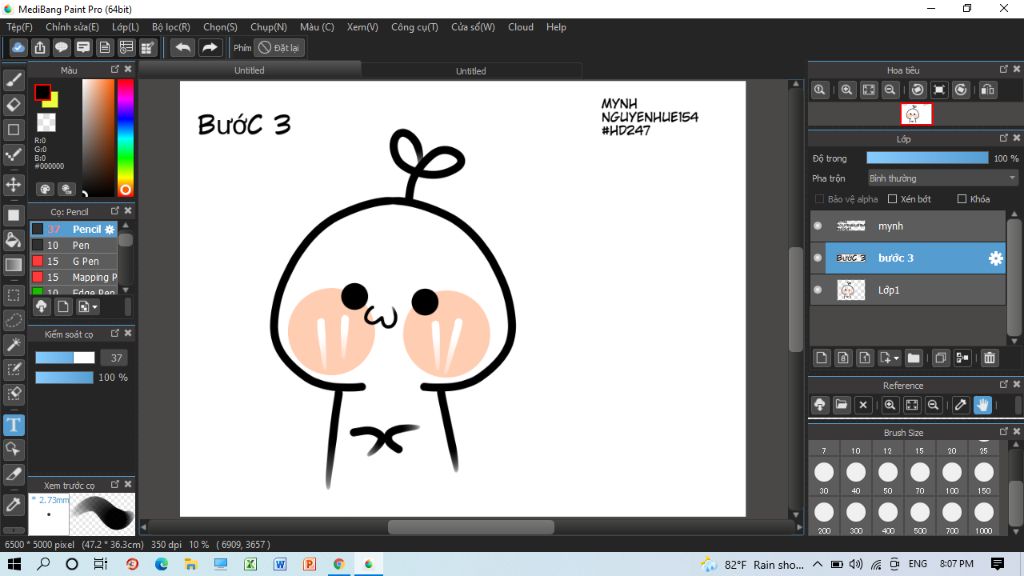Click the Undo arrow button
The width and height of the screenshot is (1024, 576).
pos(183,48)
